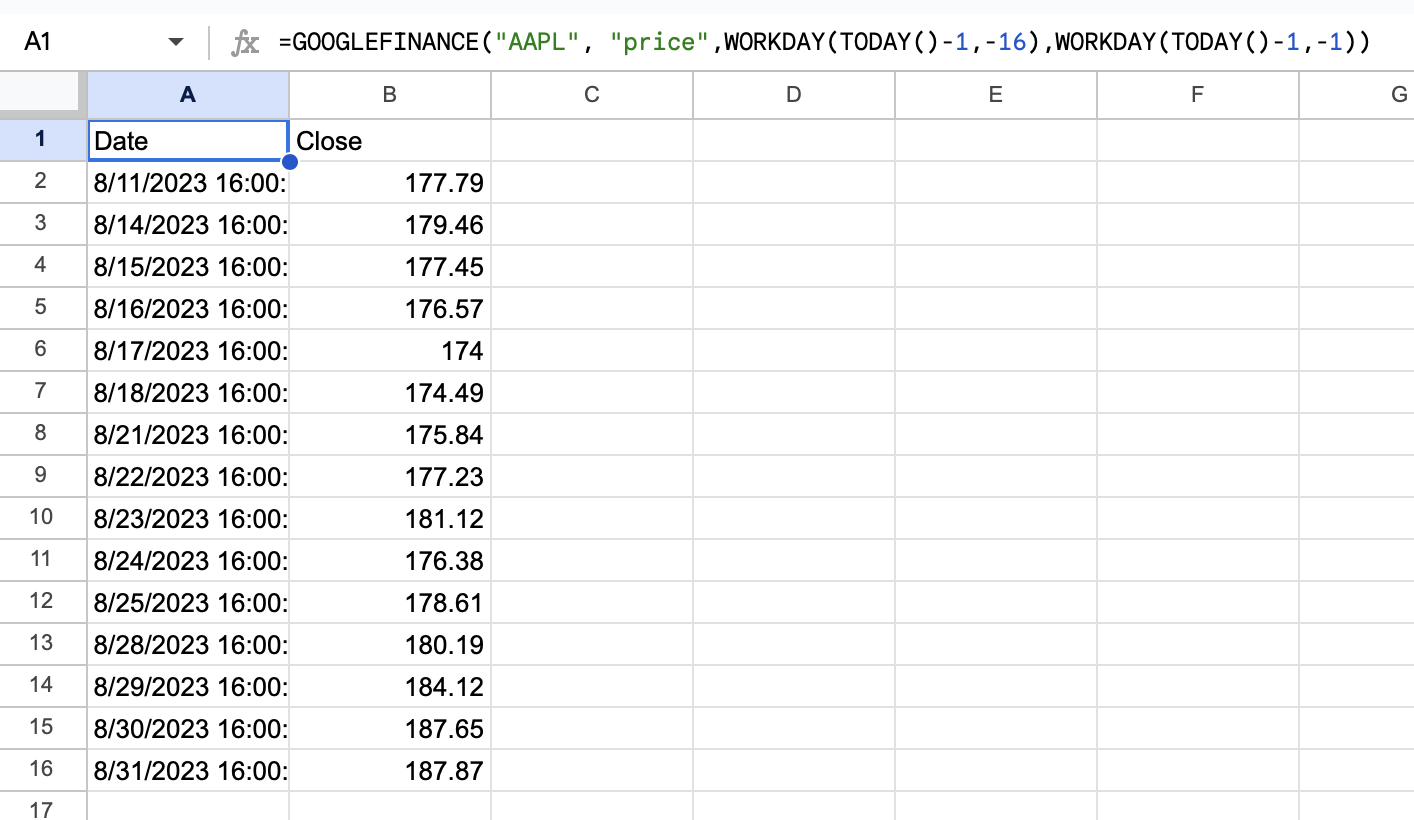Click the GOOGLEFINANCE formula in formula bar

click(x=825, y=42)
